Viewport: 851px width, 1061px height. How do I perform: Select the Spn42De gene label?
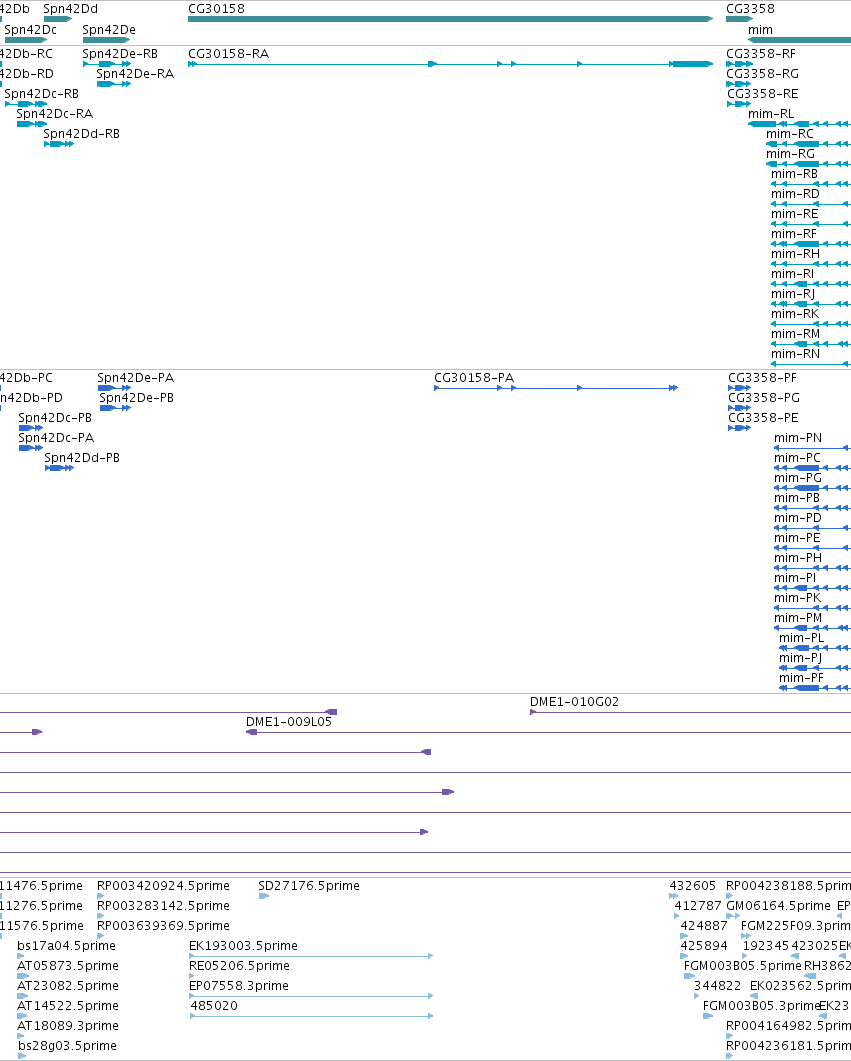click(109, 30)
